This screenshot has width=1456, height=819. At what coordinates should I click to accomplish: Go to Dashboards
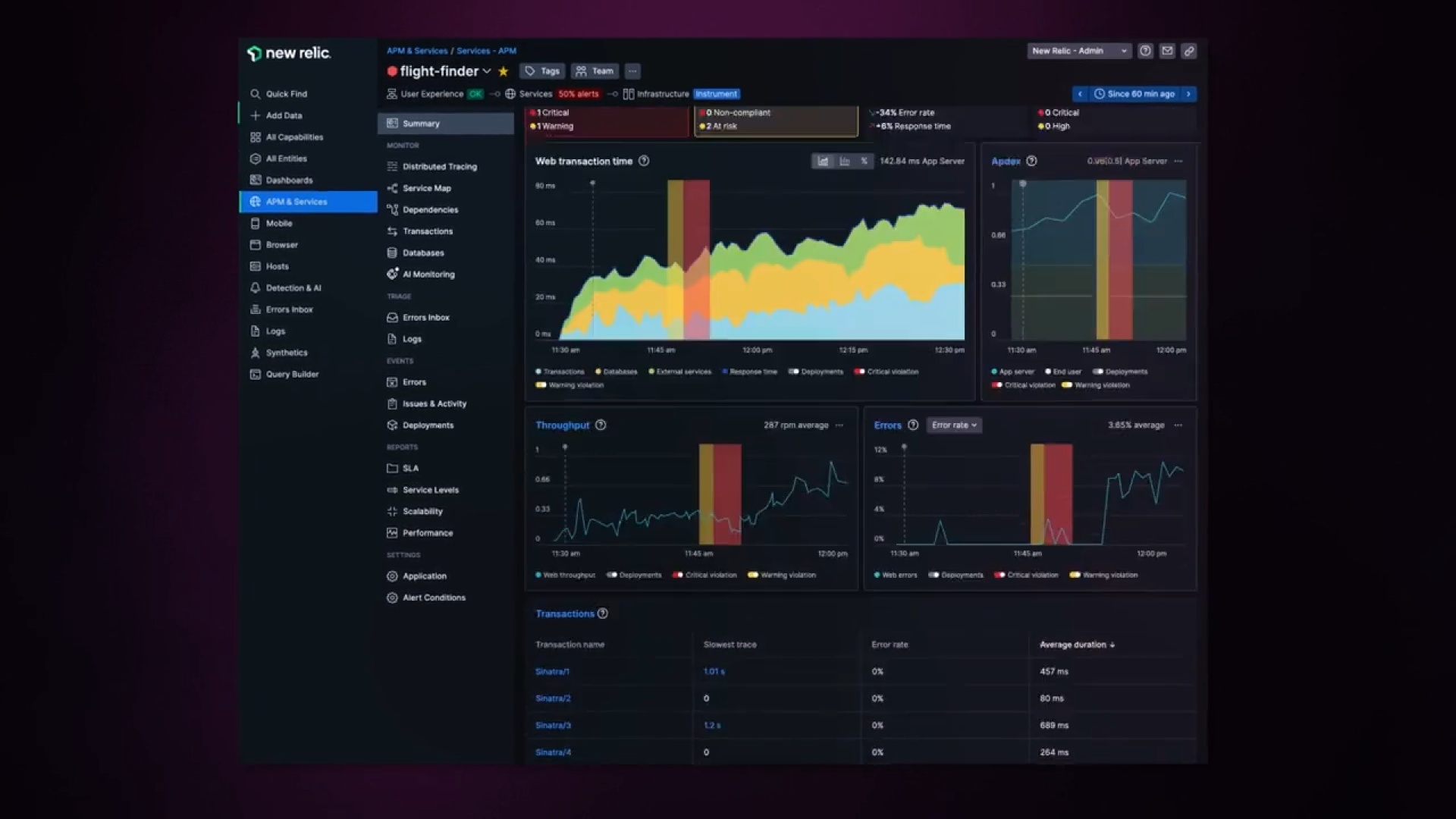coord(282,180)
